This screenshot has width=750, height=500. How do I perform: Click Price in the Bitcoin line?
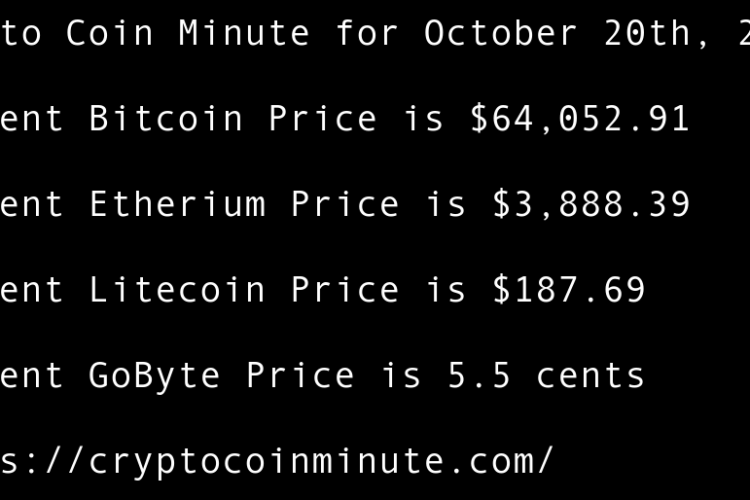click(x=323, y=119)
